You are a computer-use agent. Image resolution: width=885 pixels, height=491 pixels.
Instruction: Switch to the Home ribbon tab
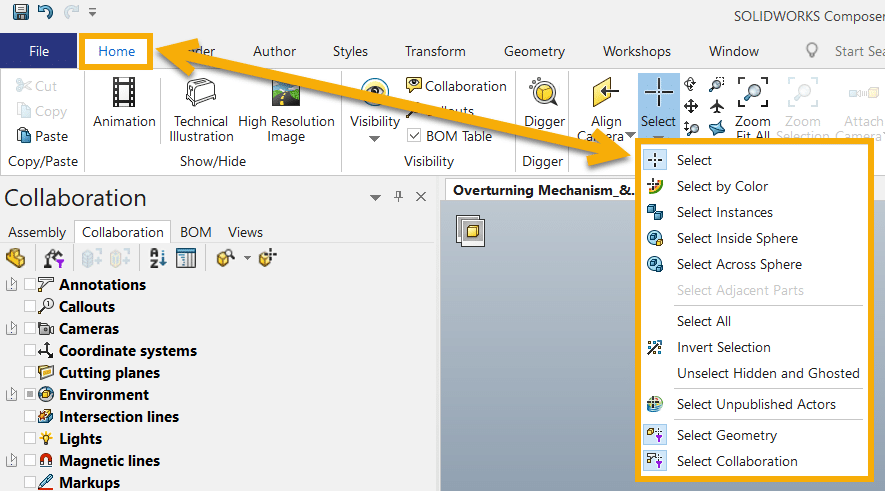116,51
